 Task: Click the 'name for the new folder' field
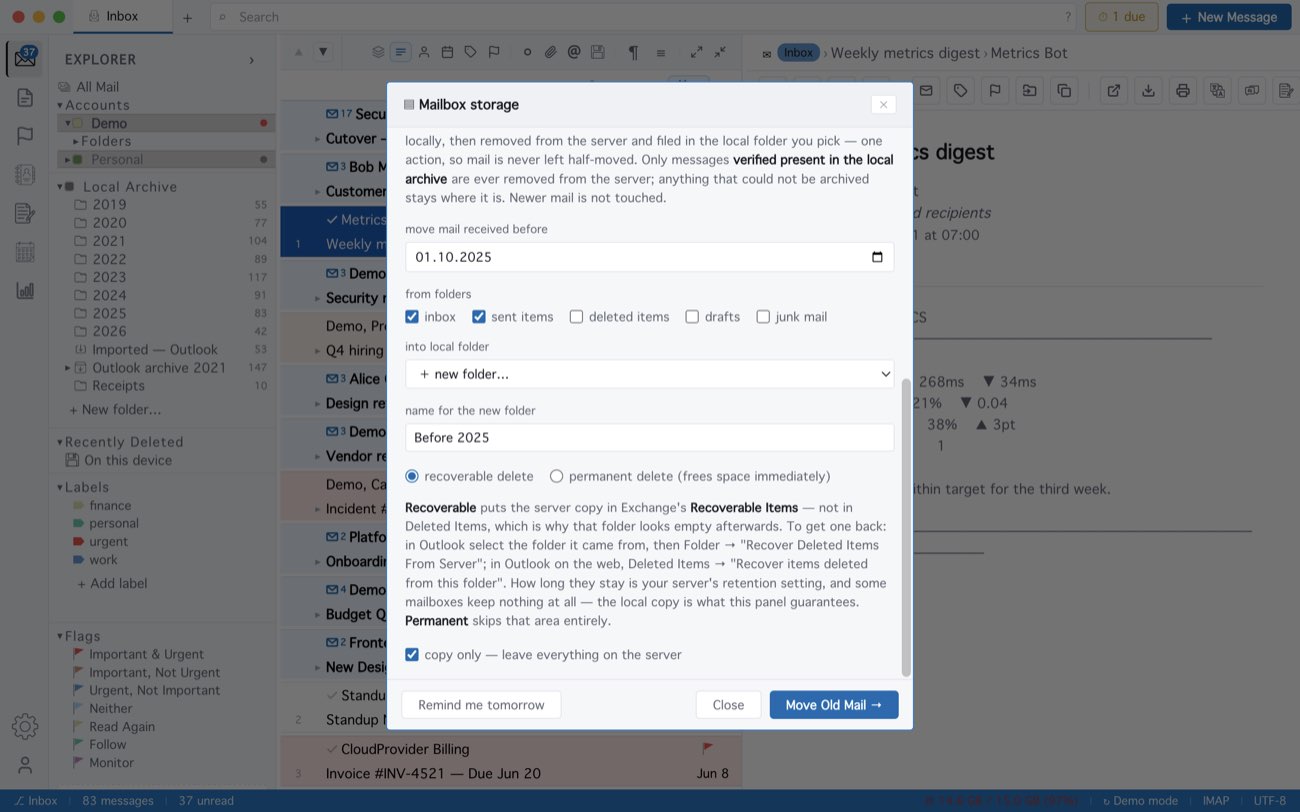coord(649,438)
